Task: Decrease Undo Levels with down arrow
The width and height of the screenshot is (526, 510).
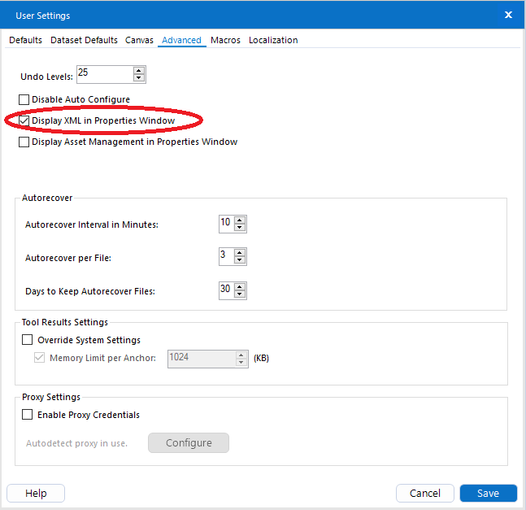Action: 139,78
